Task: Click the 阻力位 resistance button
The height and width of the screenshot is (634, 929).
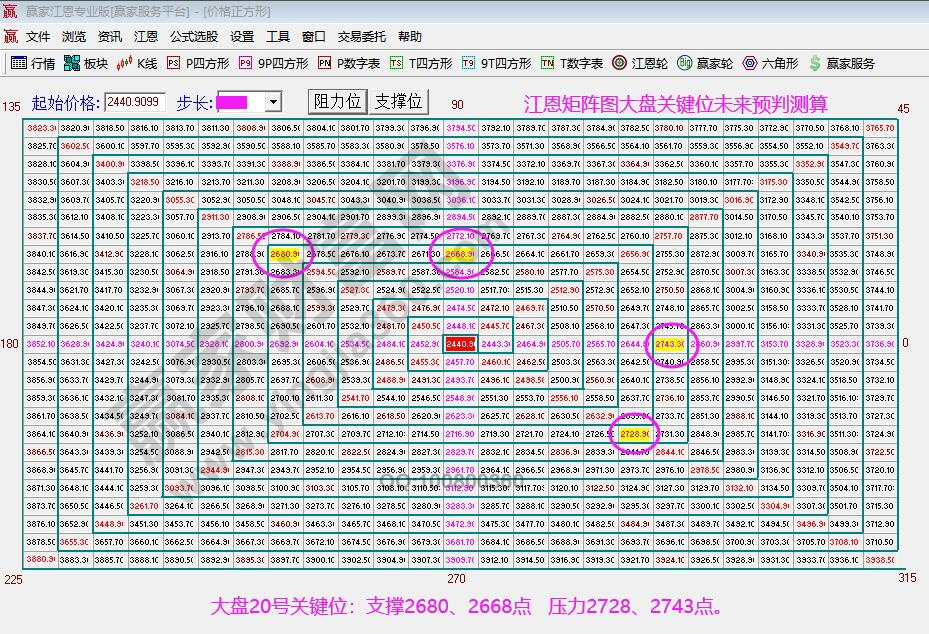Action: click(337, 100)
